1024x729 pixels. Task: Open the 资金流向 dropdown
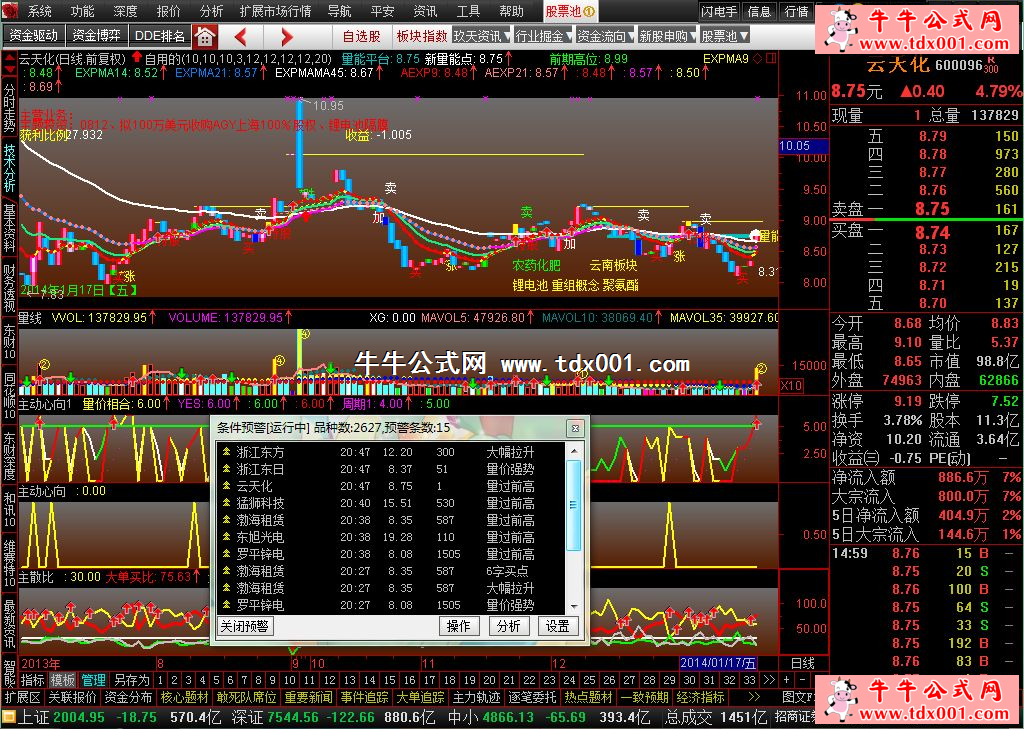[x=606, y=37]
